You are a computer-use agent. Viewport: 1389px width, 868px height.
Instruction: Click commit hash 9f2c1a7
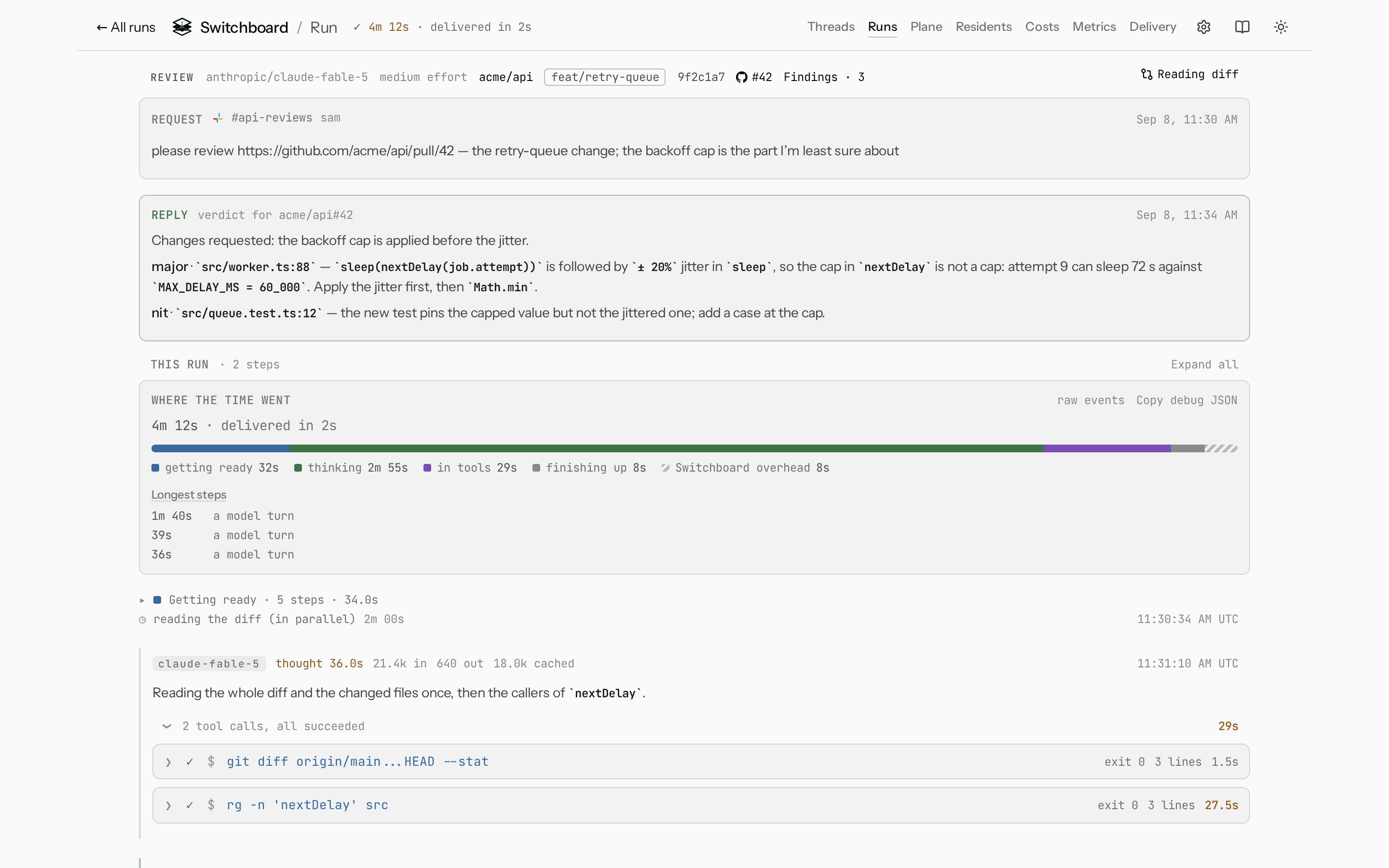point(701,77)
